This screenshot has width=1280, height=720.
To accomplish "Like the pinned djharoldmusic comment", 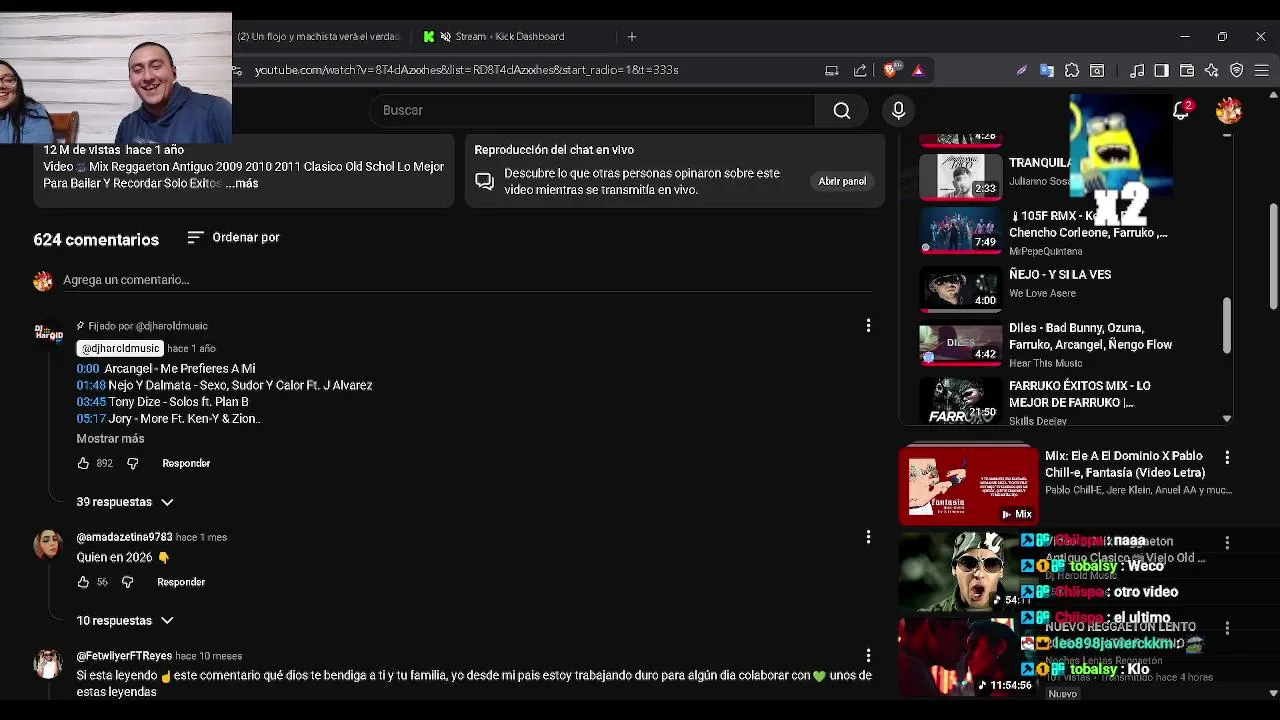I will pos(83,463).
